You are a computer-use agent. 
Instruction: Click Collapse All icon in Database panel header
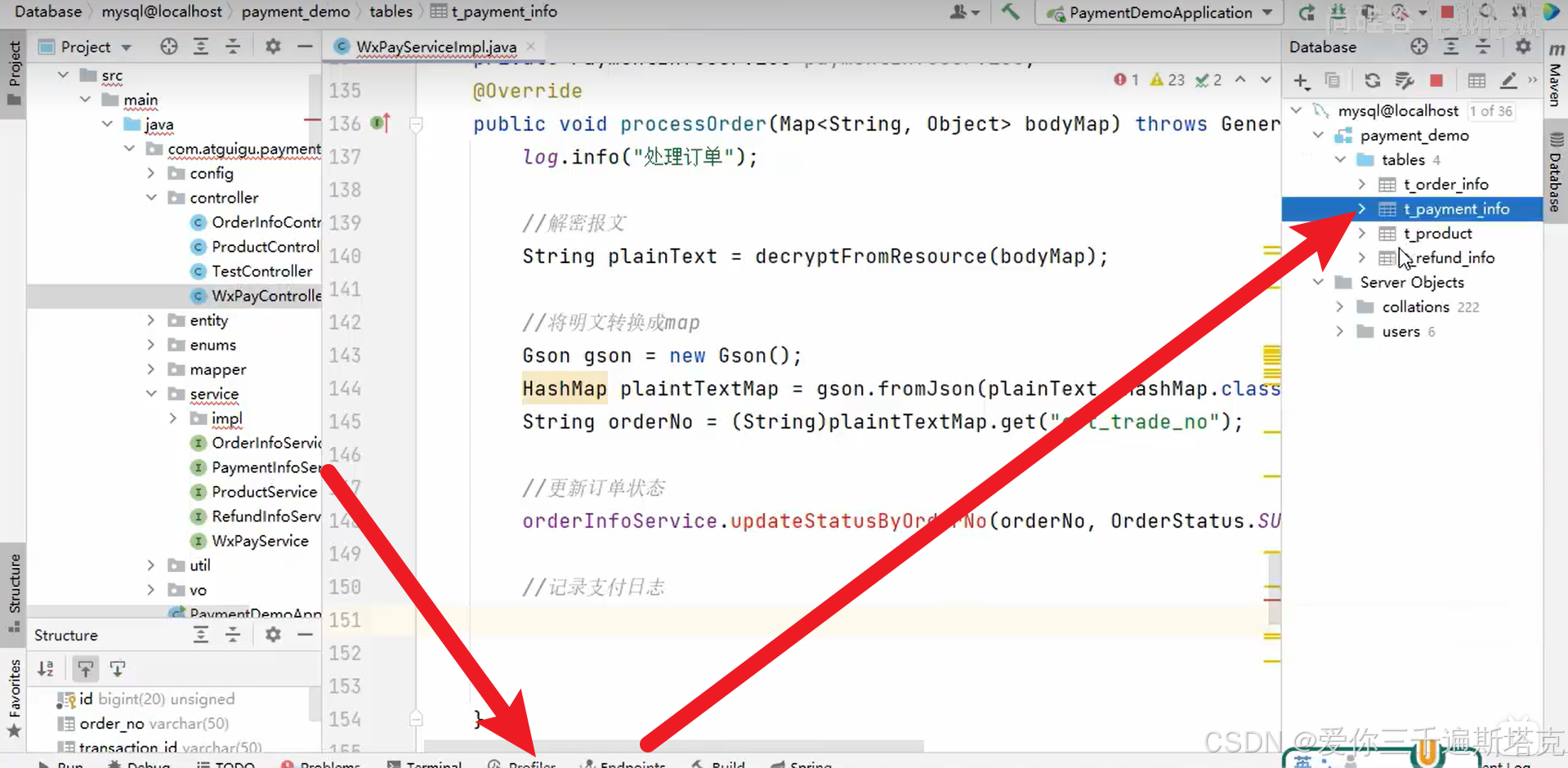coord(1483,47)
